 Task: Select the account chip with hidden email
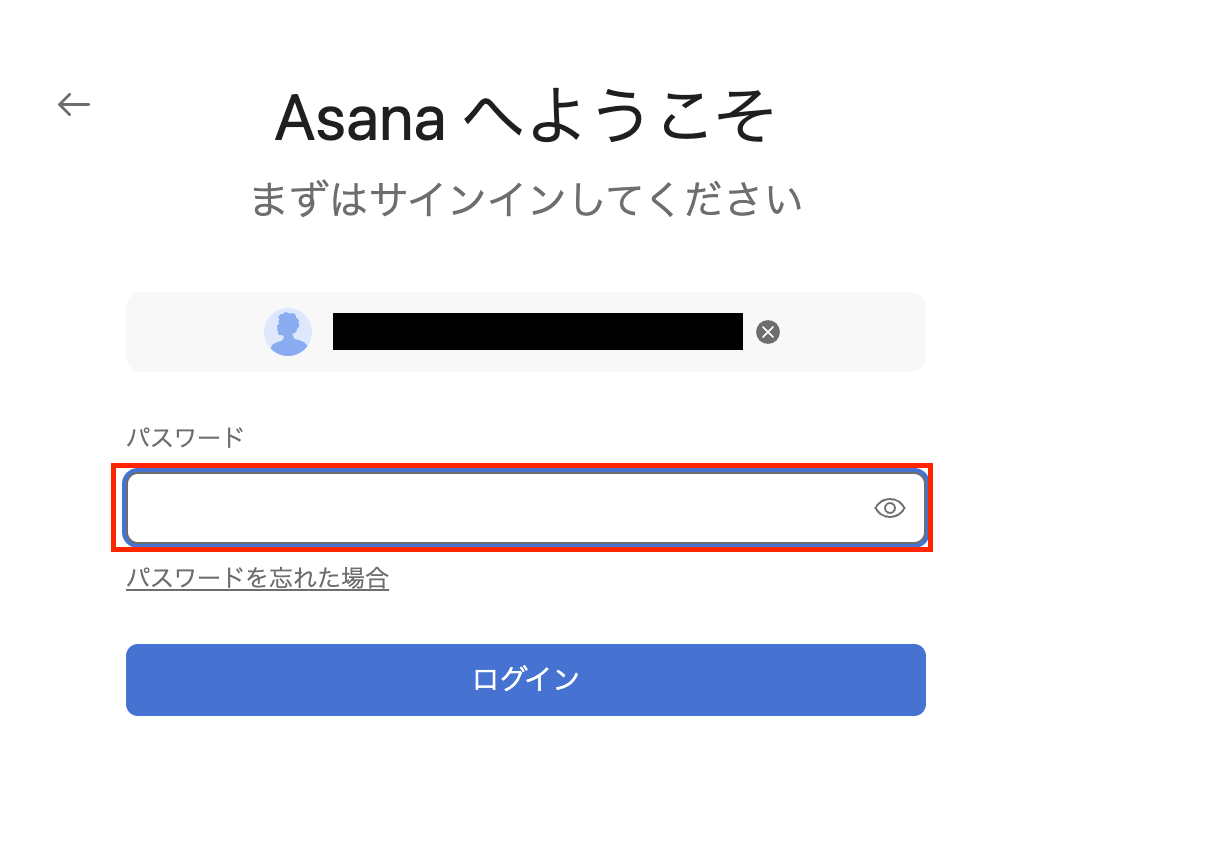click(525, 332)
